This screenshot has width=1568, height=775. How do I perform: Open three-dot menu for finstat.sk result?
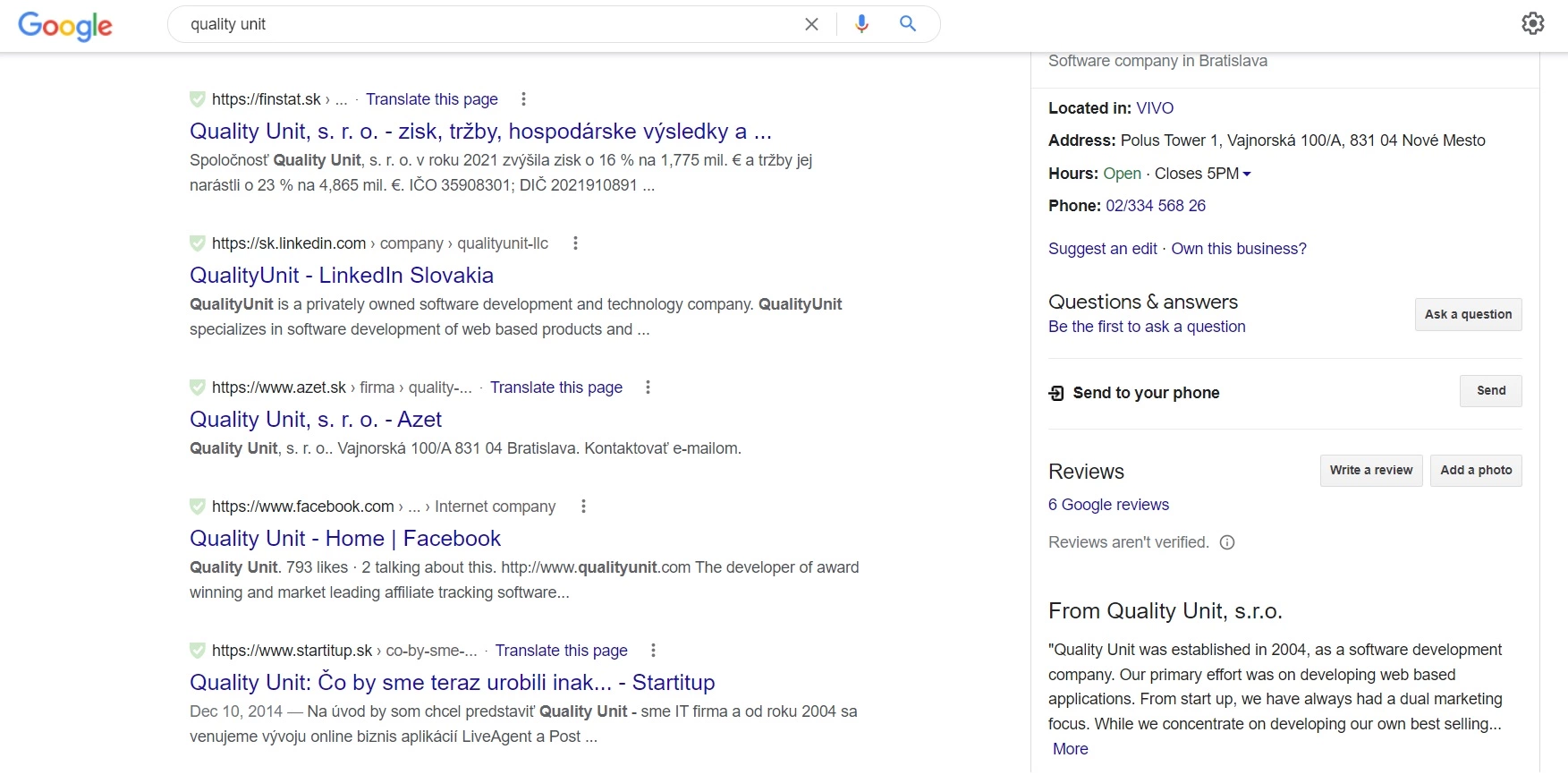click(x=523, y=99)
